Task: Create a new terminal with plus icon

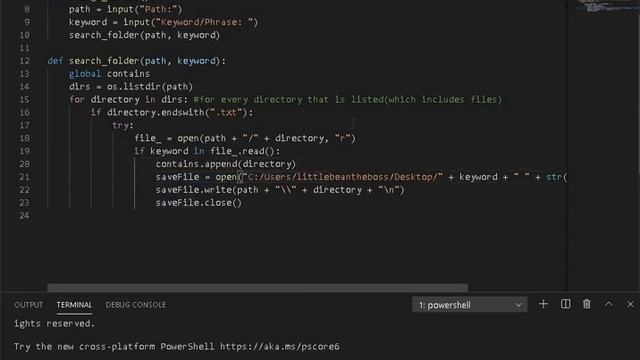Action: coord(543,304)
